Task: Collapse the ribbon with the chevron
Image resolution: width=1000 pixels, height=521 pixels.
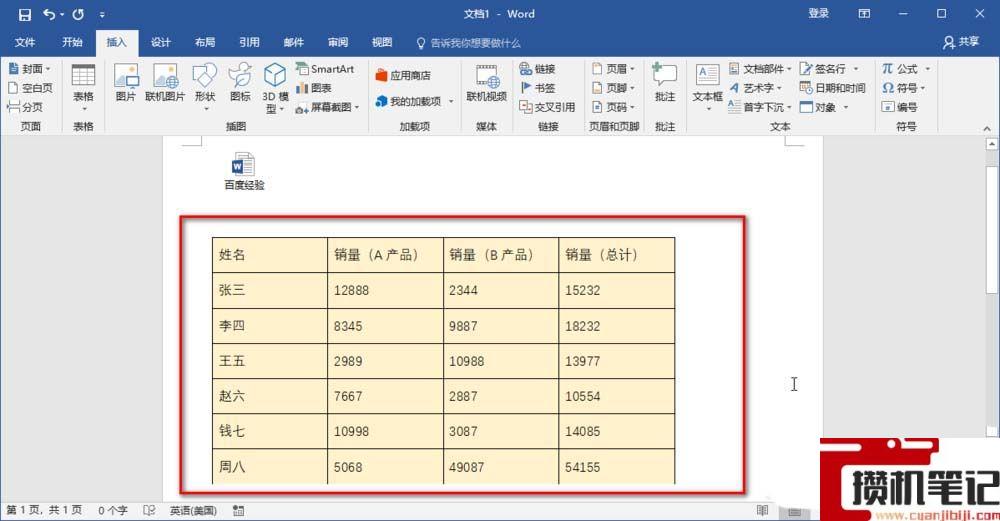Action: click(x=987, y=128)
